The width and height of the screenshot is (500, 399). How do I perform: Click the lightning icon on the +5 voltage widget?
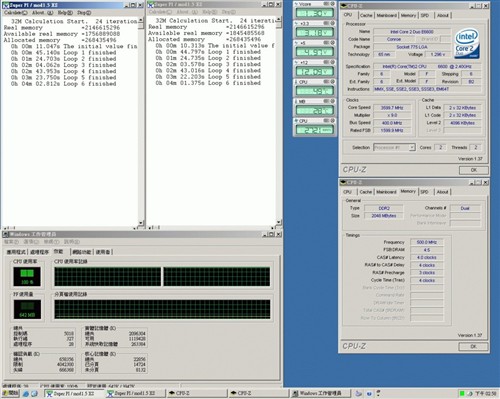click(296, 43)
